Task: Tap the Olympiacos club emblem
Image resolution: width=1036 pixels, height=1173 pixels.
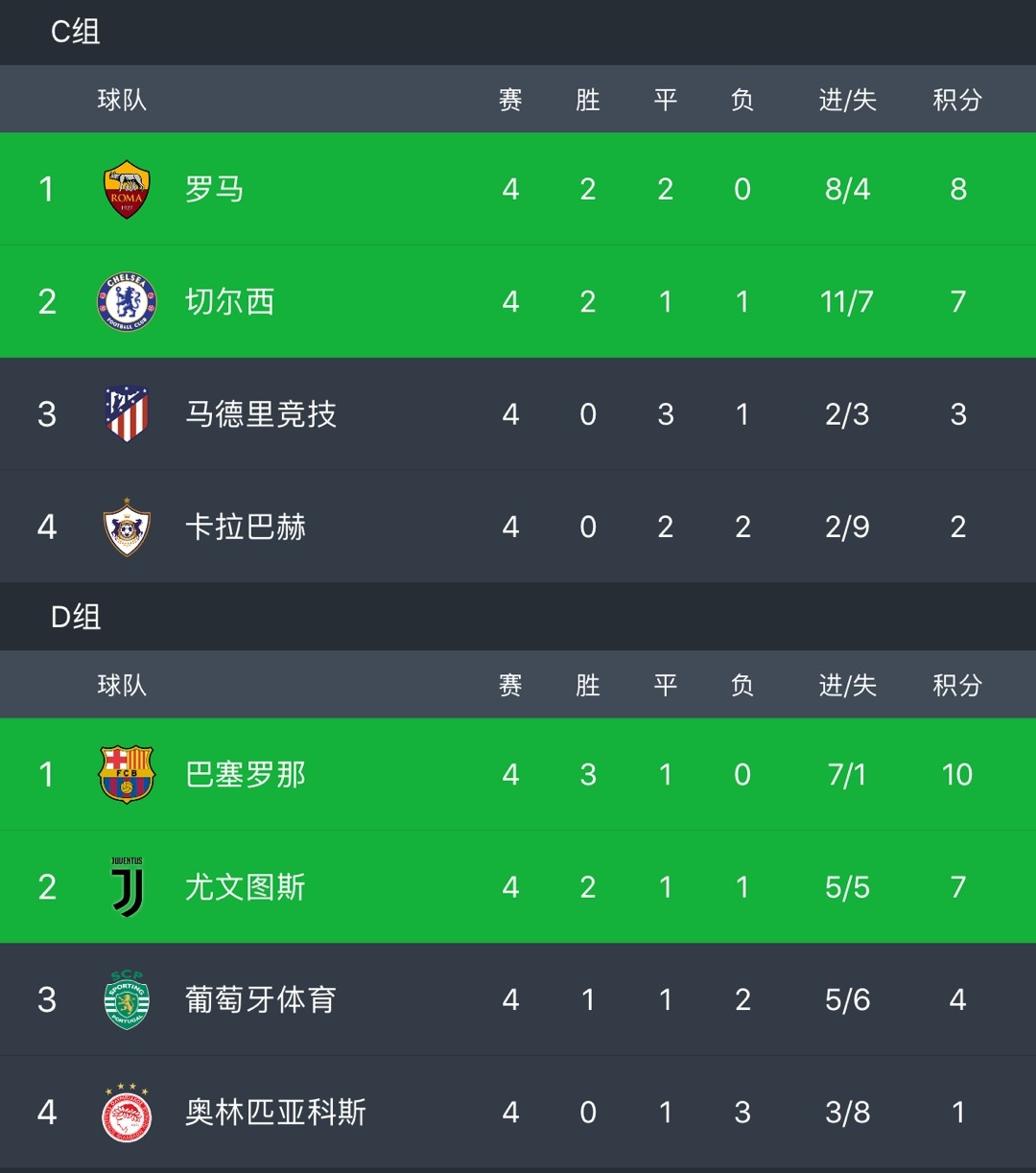Action: click(x=127, y=1113)
